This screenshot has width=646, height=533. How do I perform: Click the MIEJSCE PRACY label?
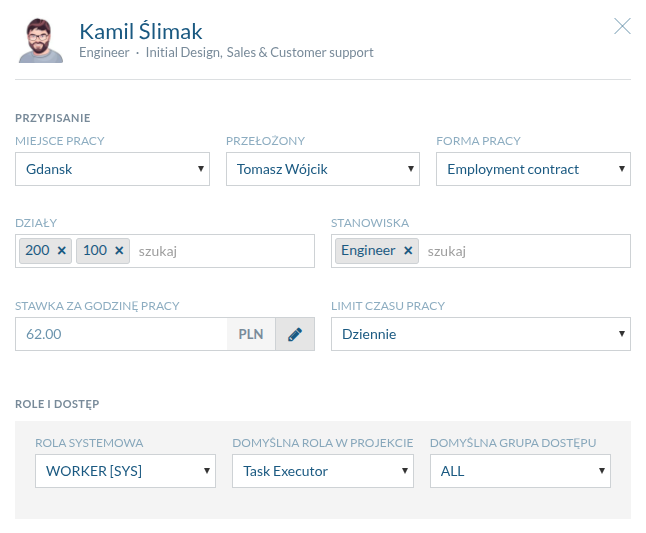[60, 141]
